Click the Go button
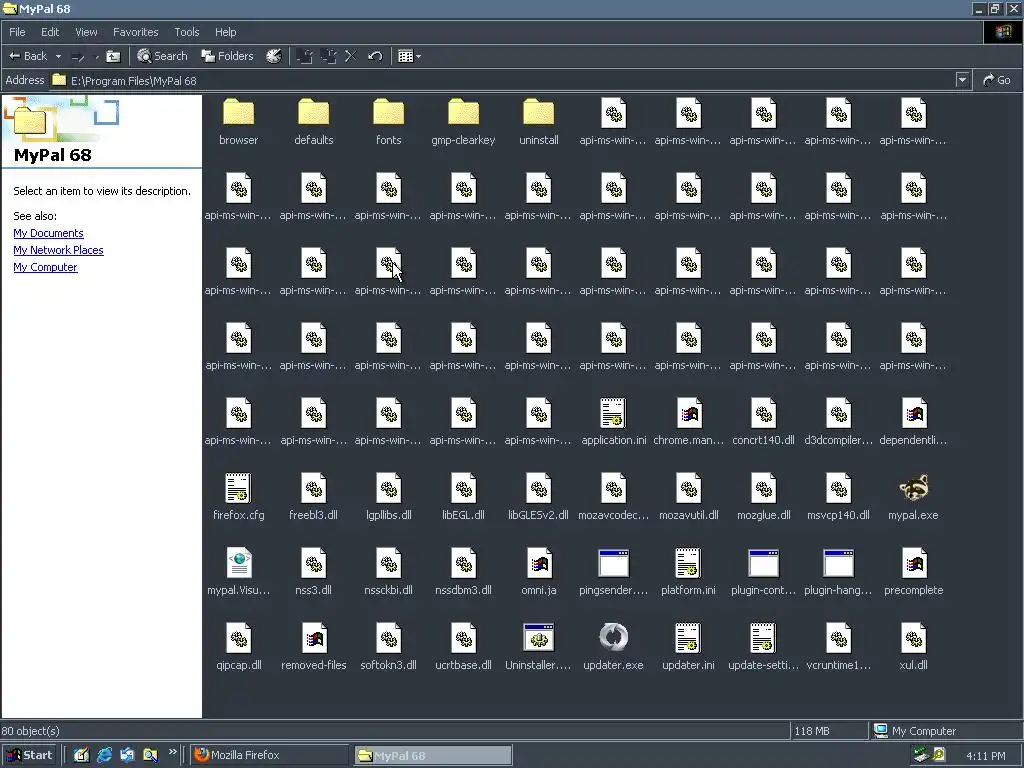Image resolution: width=1024 pixels, height=768 pixels. 997,80
